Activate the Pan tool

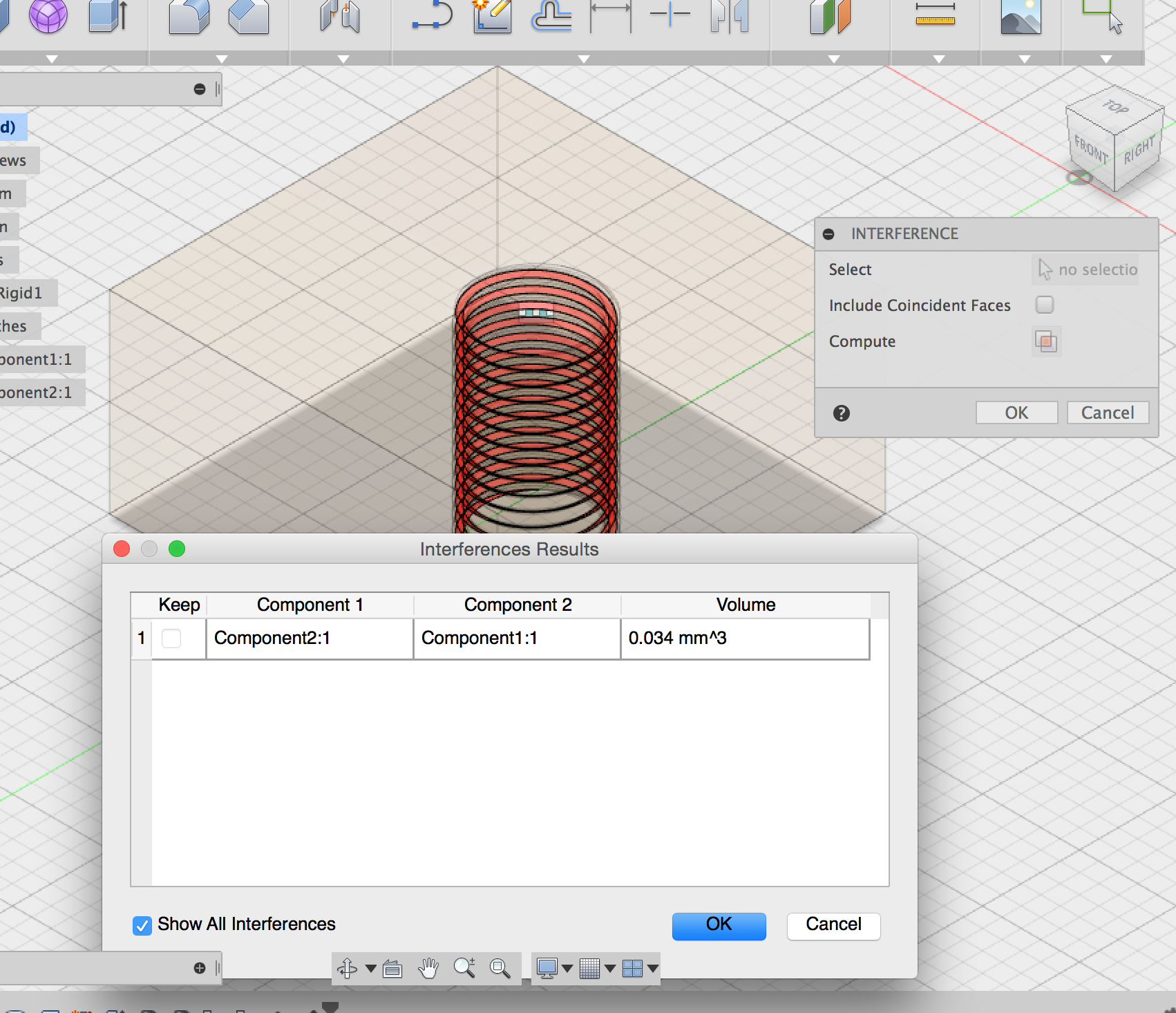coord(428,968)
